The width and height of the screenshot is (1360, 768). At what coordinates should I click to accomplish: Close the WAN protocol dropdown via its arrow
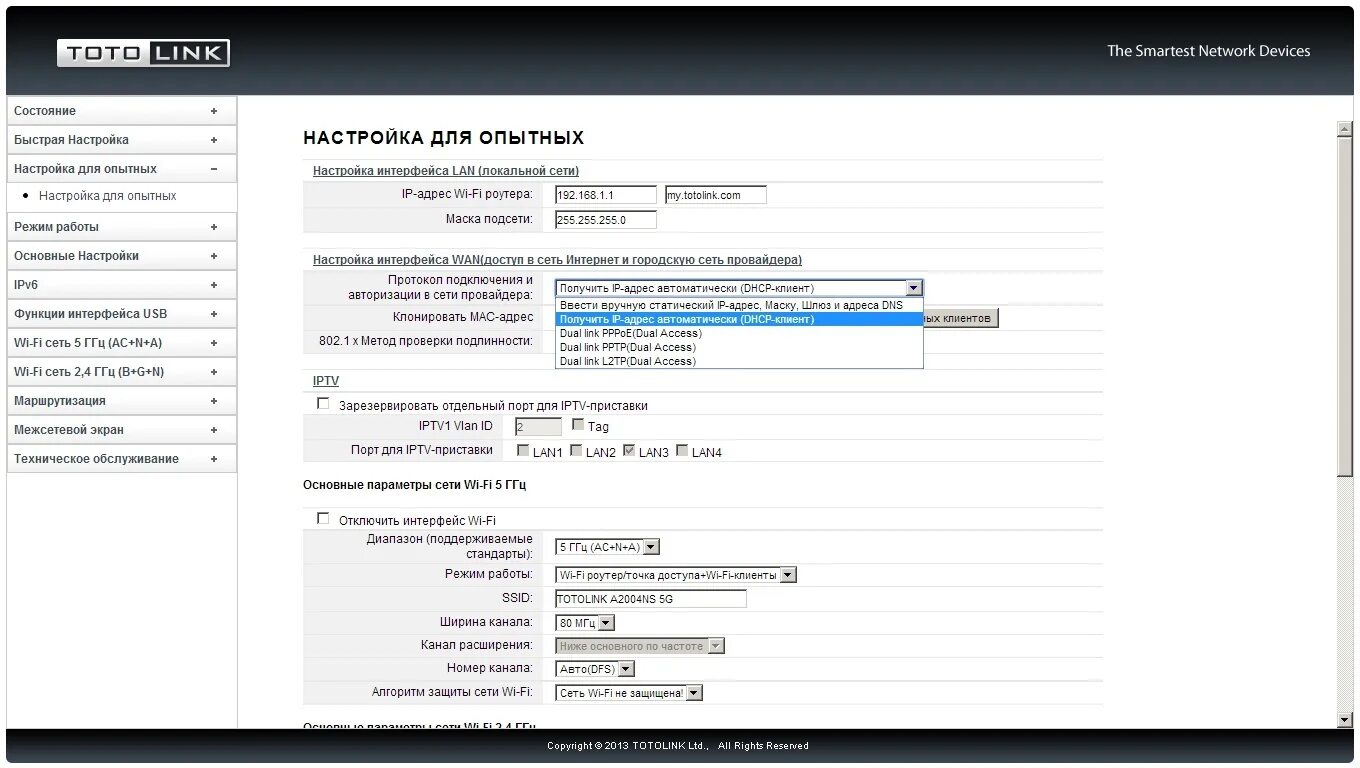[x=913, y=288]
